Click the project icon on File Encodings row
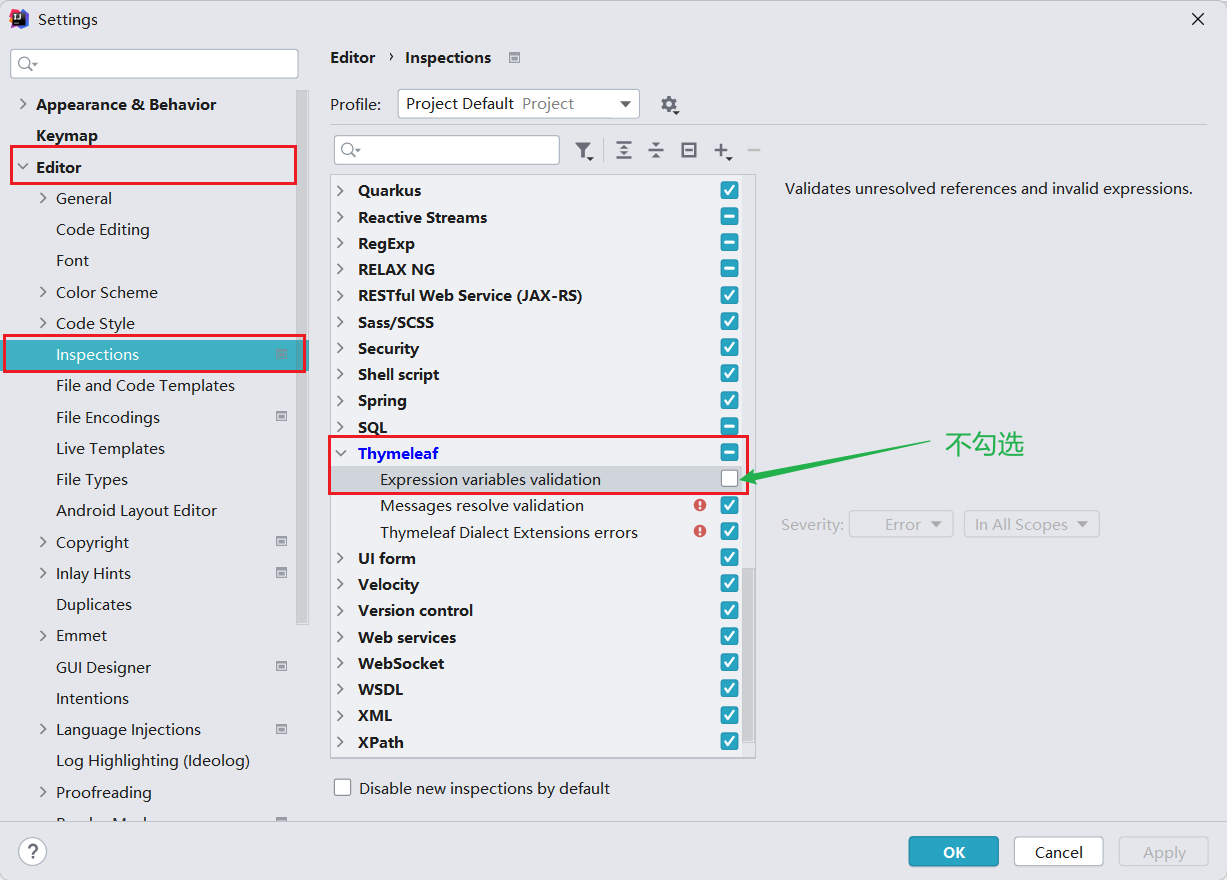Screen dimensions: 1227x880 (282, 417)
